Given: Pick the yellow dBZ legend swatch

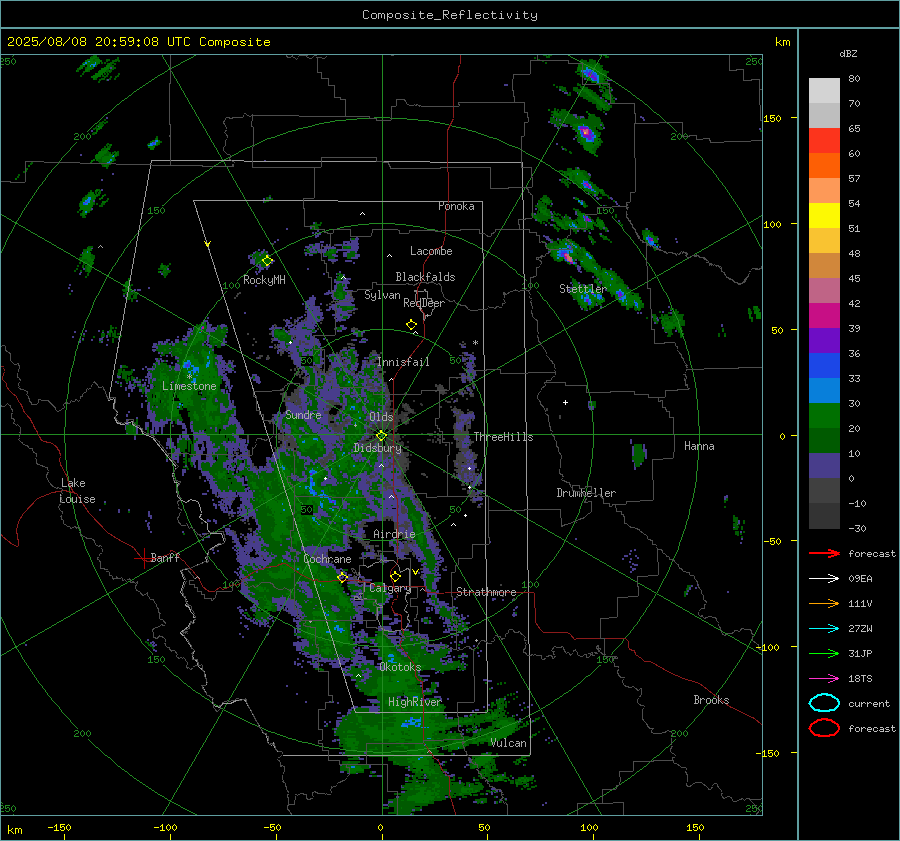Looking at the screenshot, I should 824,215.
